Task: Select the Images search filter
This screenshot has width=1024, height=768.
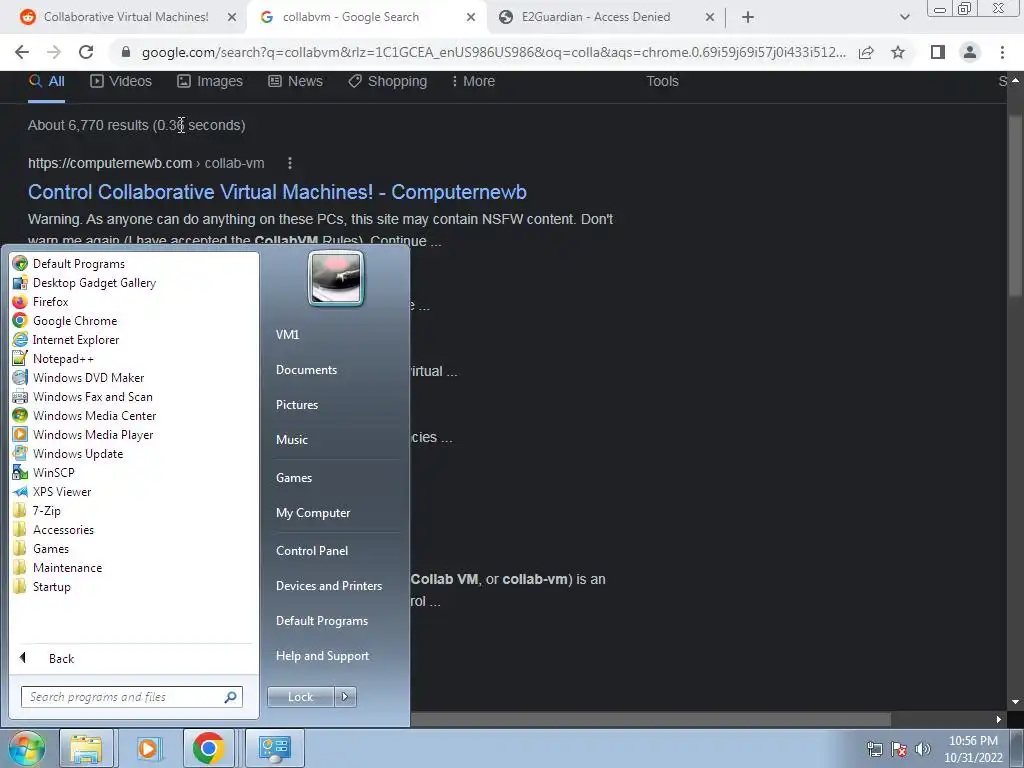Action: point(210,81)
